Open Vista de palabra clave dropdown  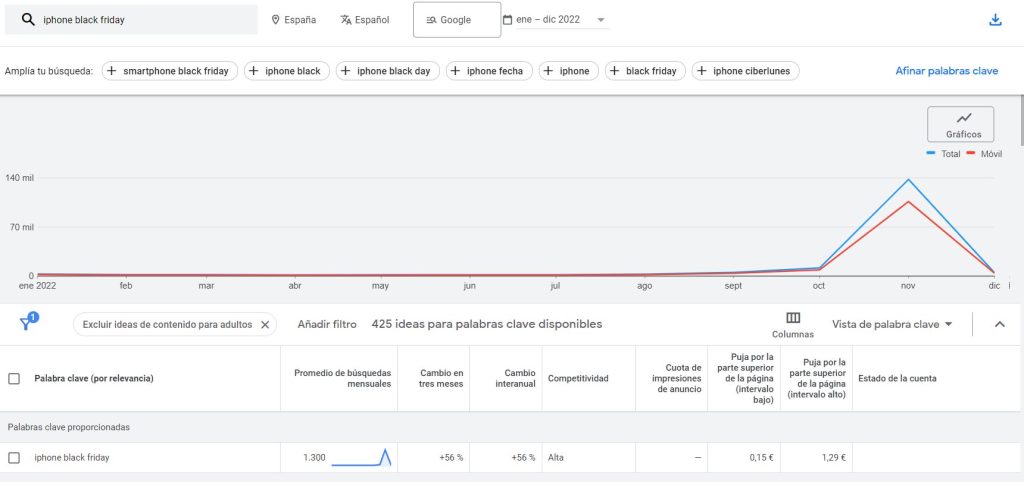[x=892, y=324]
